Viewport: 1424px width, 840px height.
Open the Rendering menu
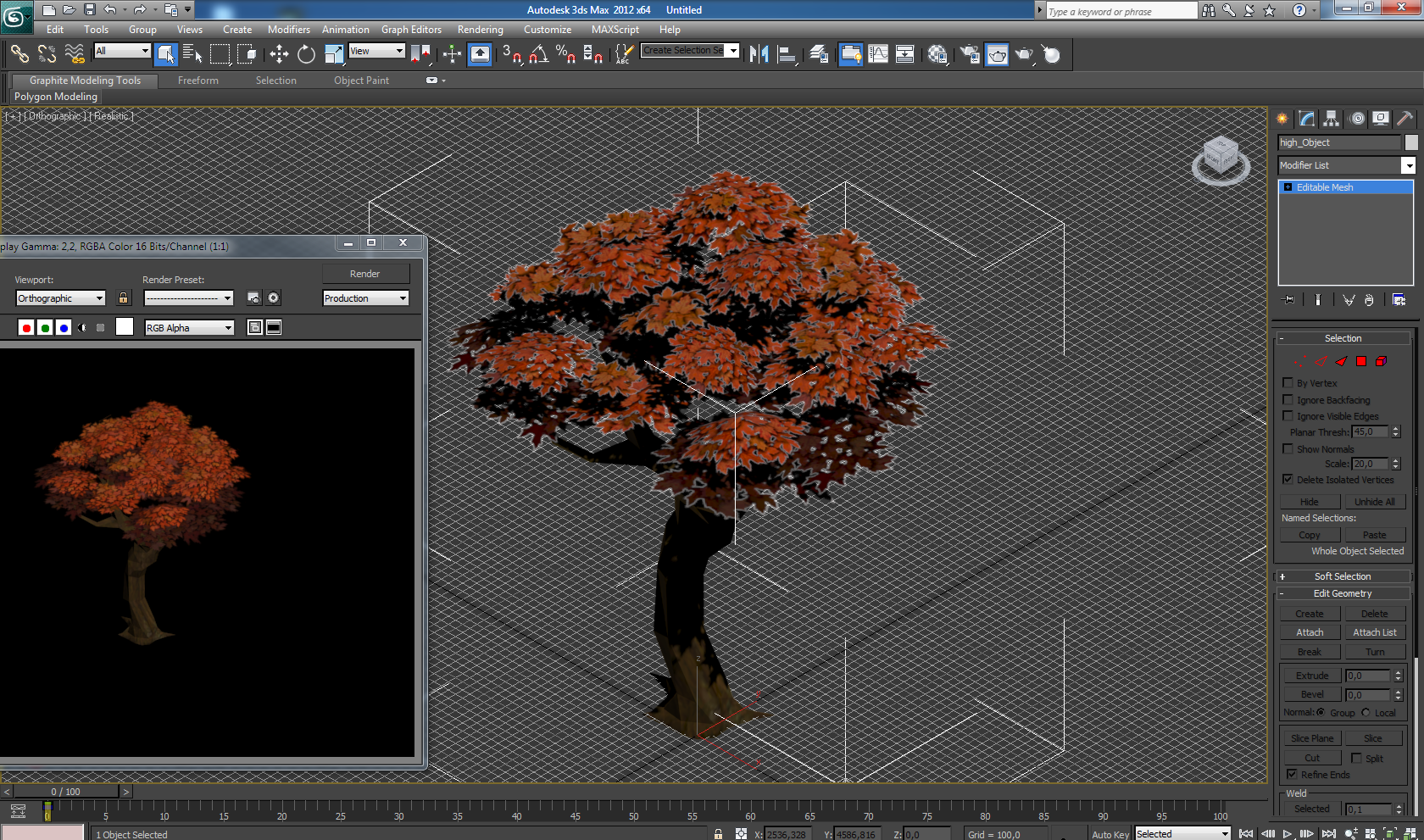pyautogui.click(x=480, y=30)
